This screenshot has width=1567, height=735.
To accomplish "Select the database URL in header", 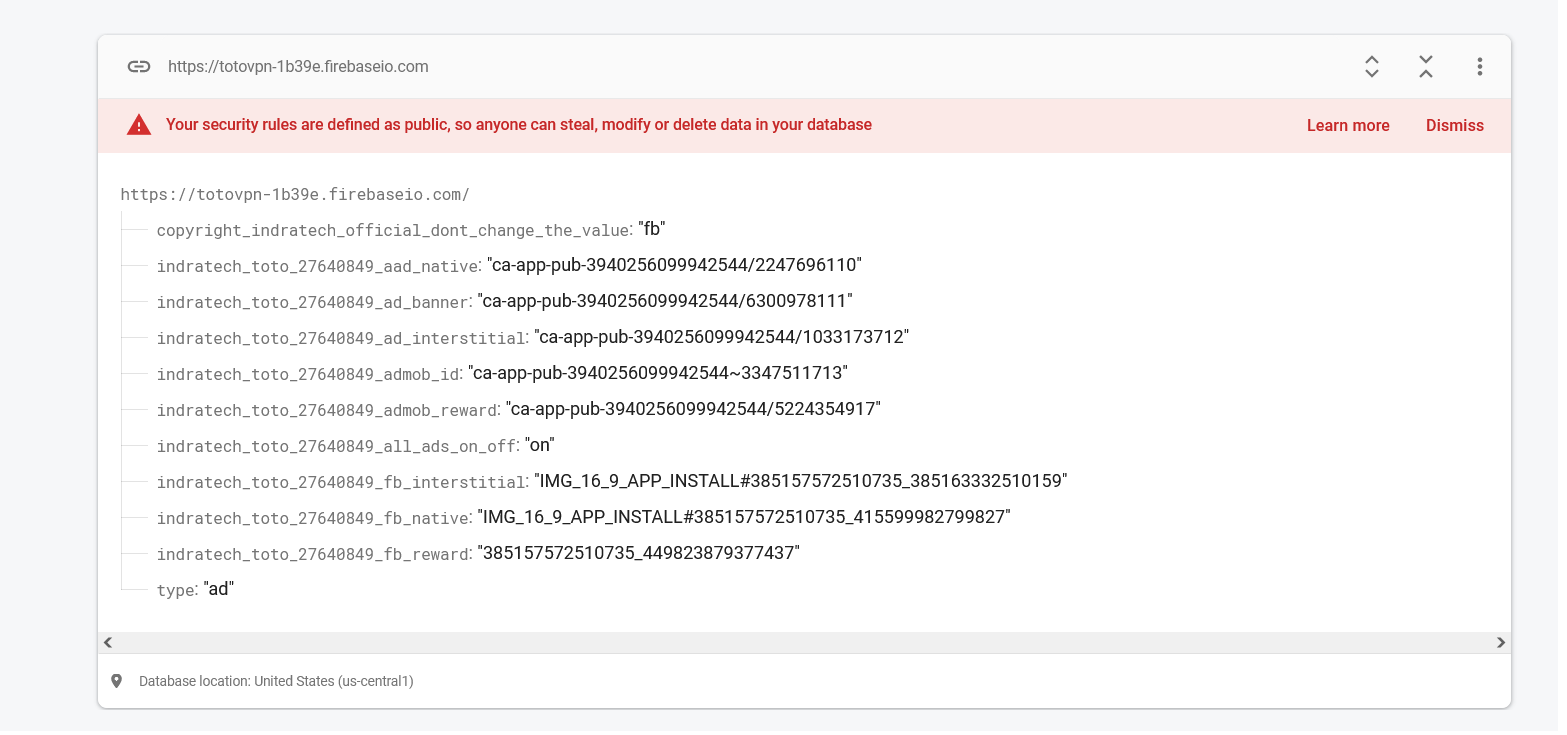I will click(x=298, y=67).
